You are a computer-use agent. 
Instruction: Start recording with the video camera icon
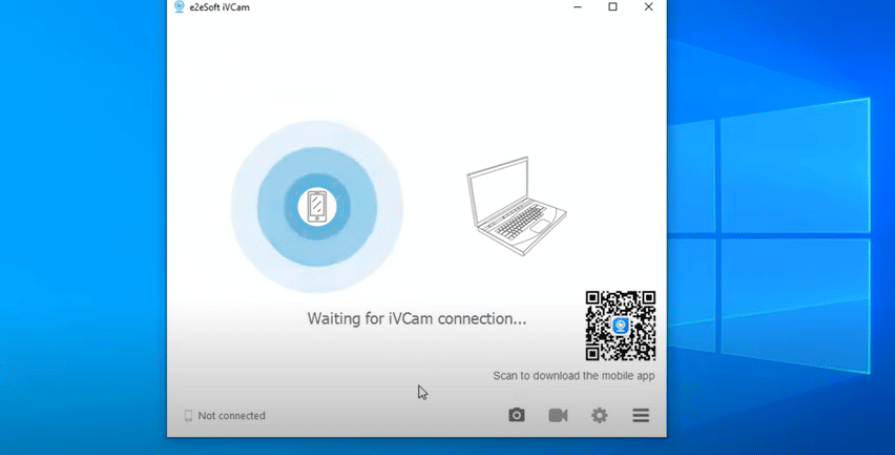[x=558, y=415]
